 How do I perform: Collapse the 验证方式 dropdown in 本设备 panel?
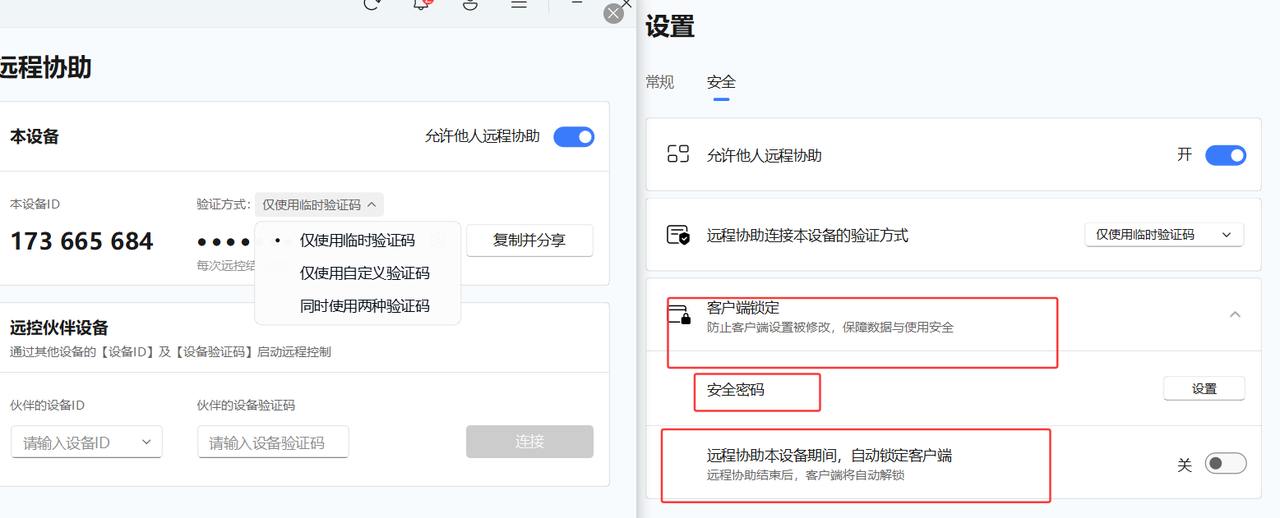[x=318, y=204]
